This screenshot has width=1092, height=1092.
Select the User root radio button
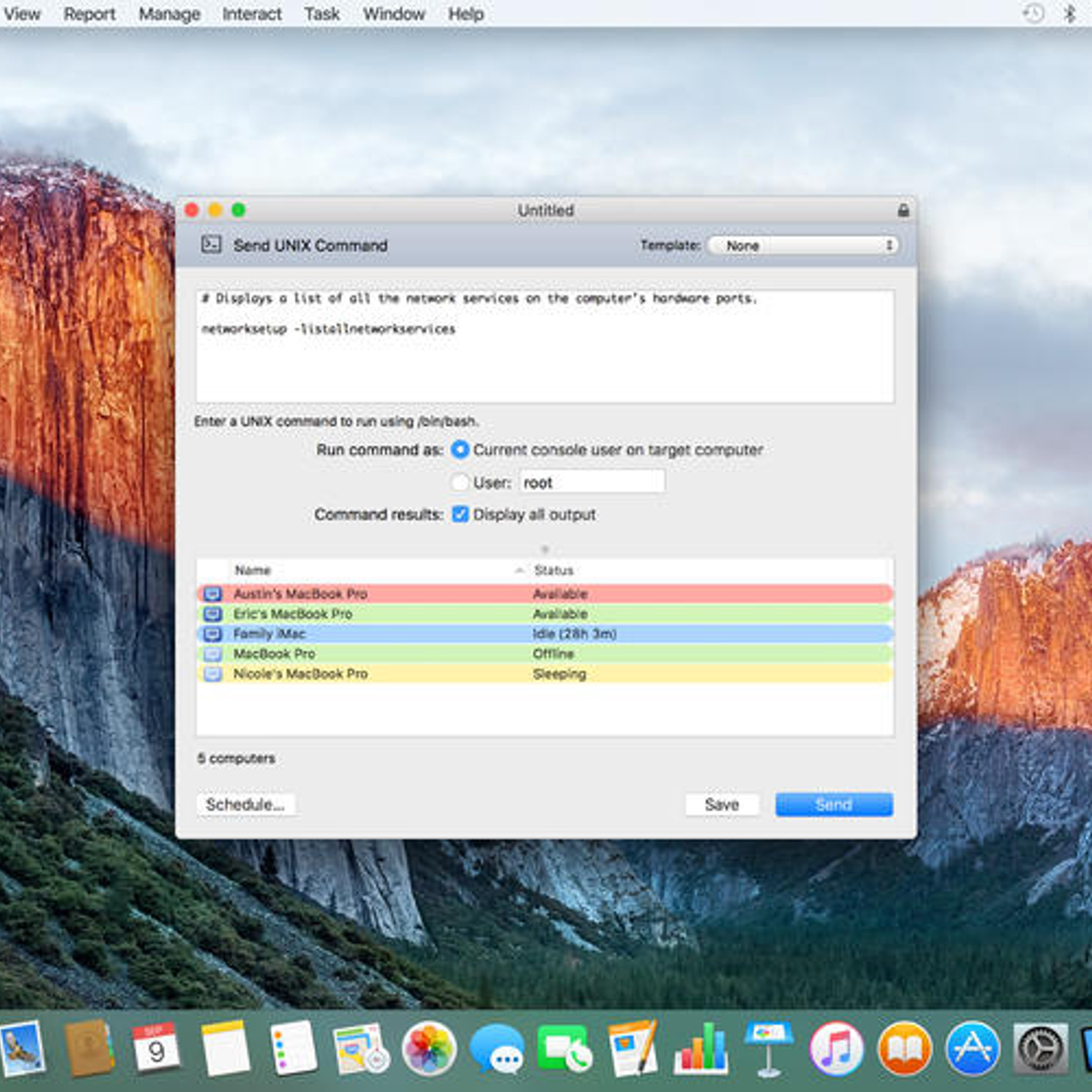tap(460, 482)
